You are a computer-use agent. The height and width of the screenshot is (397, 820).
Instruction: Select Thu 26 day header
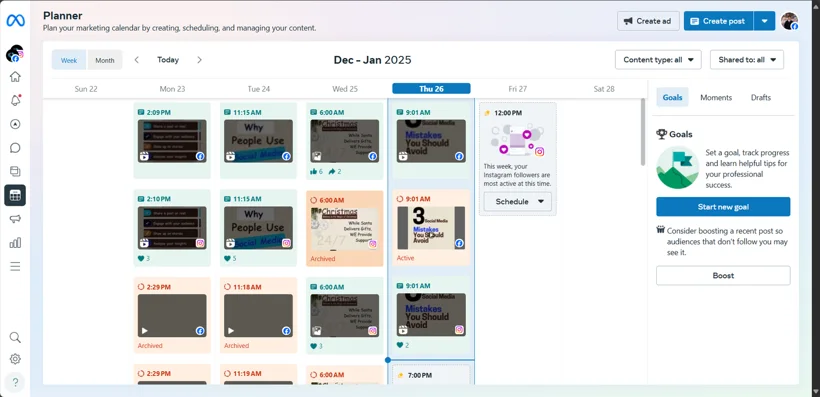coord(431,89)
